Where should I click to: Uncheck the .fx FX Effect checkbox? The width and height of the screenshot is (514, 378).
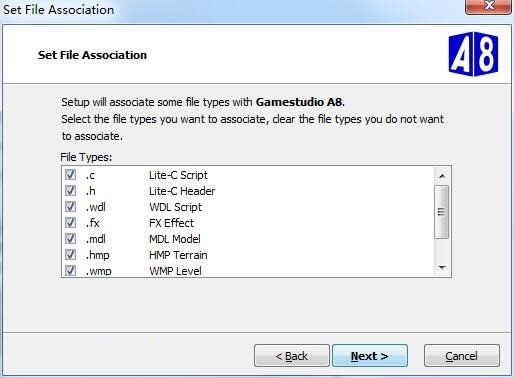(x=70, y=222)
